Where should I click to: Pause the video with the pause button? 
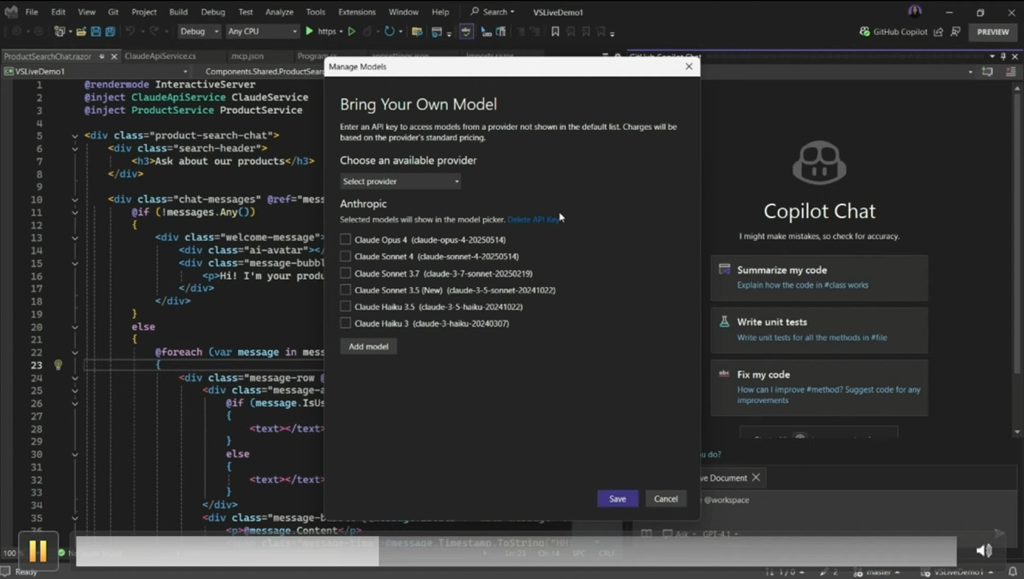pos(37,550)
